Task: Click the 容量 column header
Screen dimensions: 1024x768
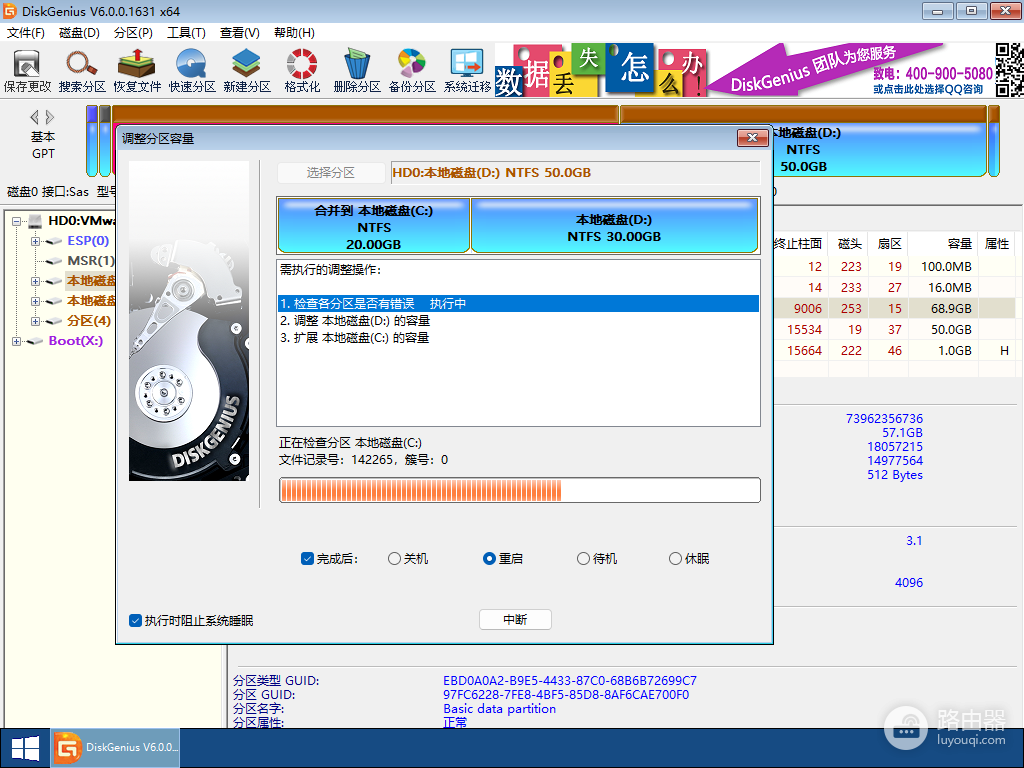Action: click(943, 244)
